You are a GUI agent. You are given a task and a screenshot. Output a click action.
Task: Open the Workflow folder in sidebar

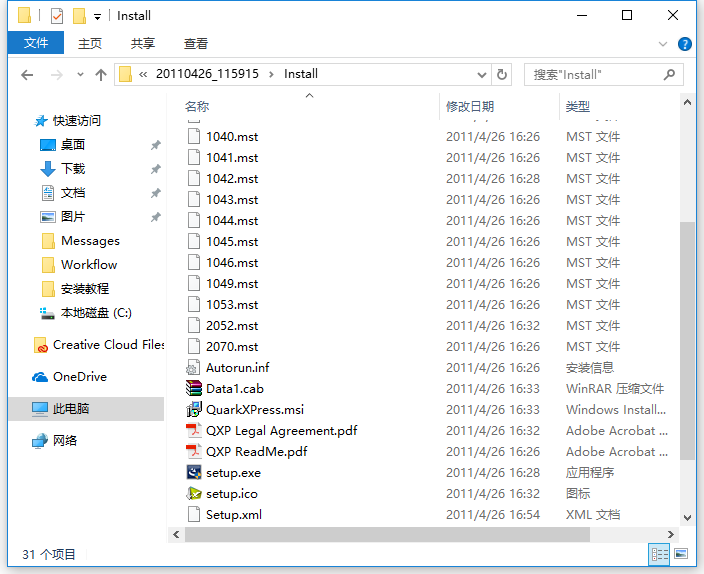click(x=89, y=265)
